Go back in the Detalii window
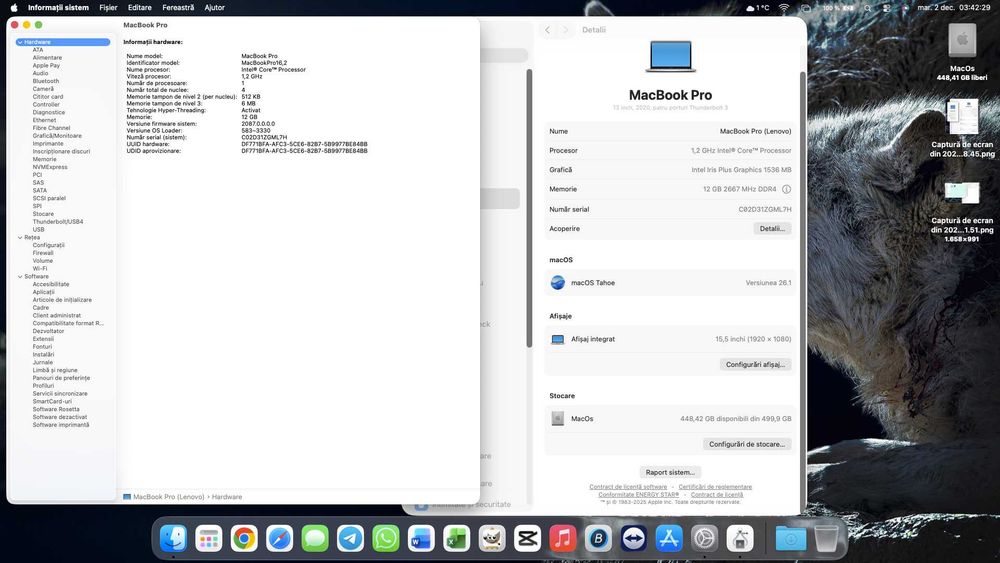Viewport: 1000px width, 563px height. (547, 30)
